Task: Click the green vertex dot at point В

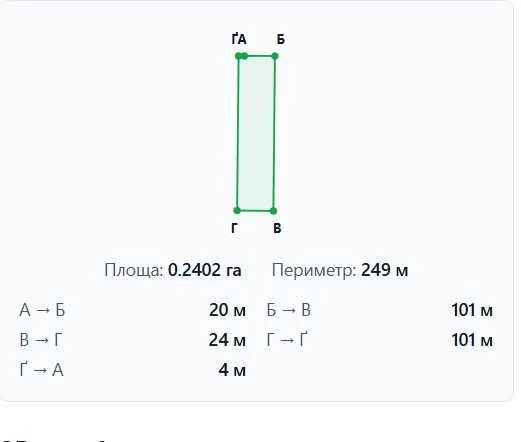Action: [273, 211]
